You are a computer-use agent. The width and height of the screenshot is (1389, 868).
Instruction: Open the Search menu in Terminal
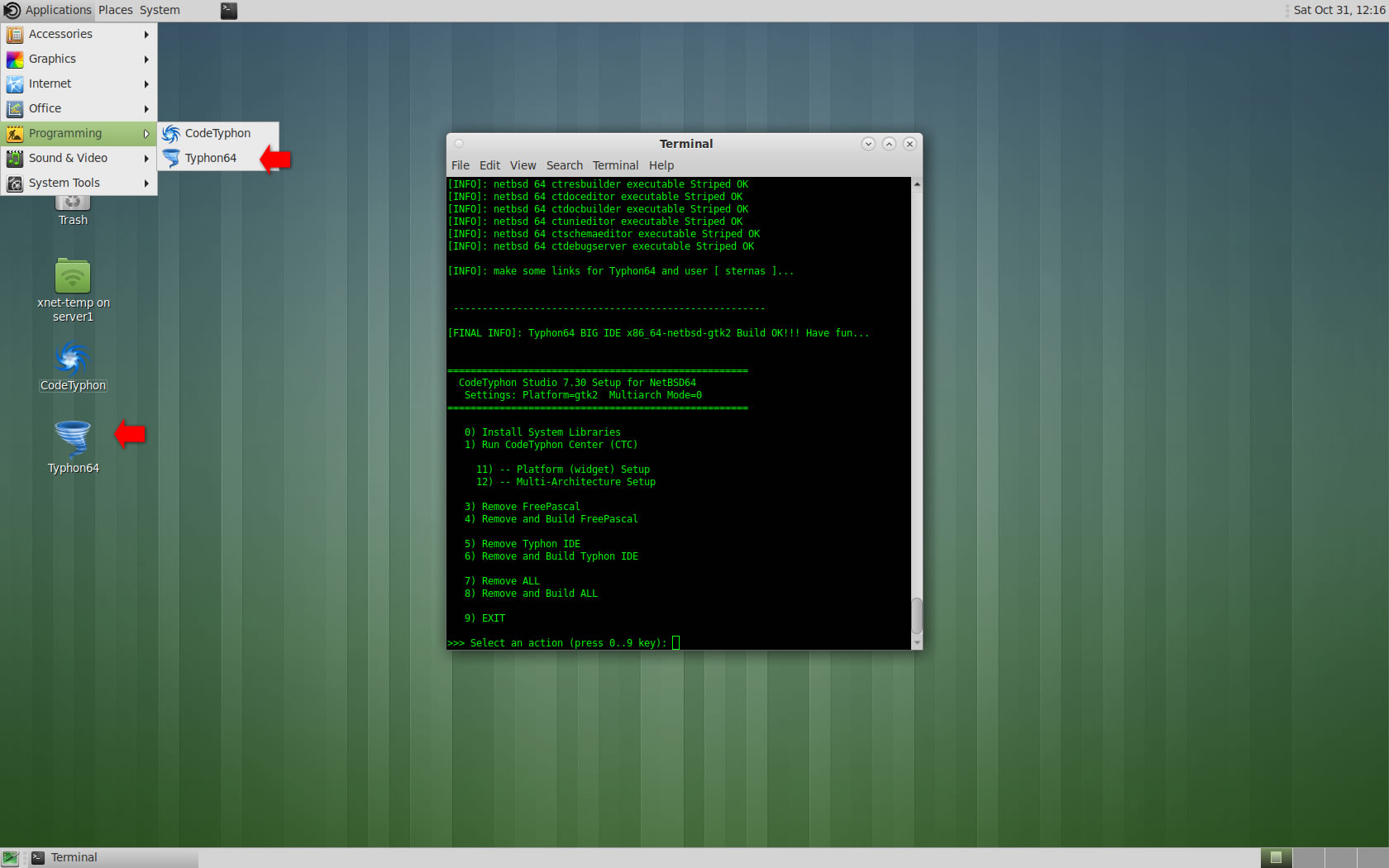(564, 165)
